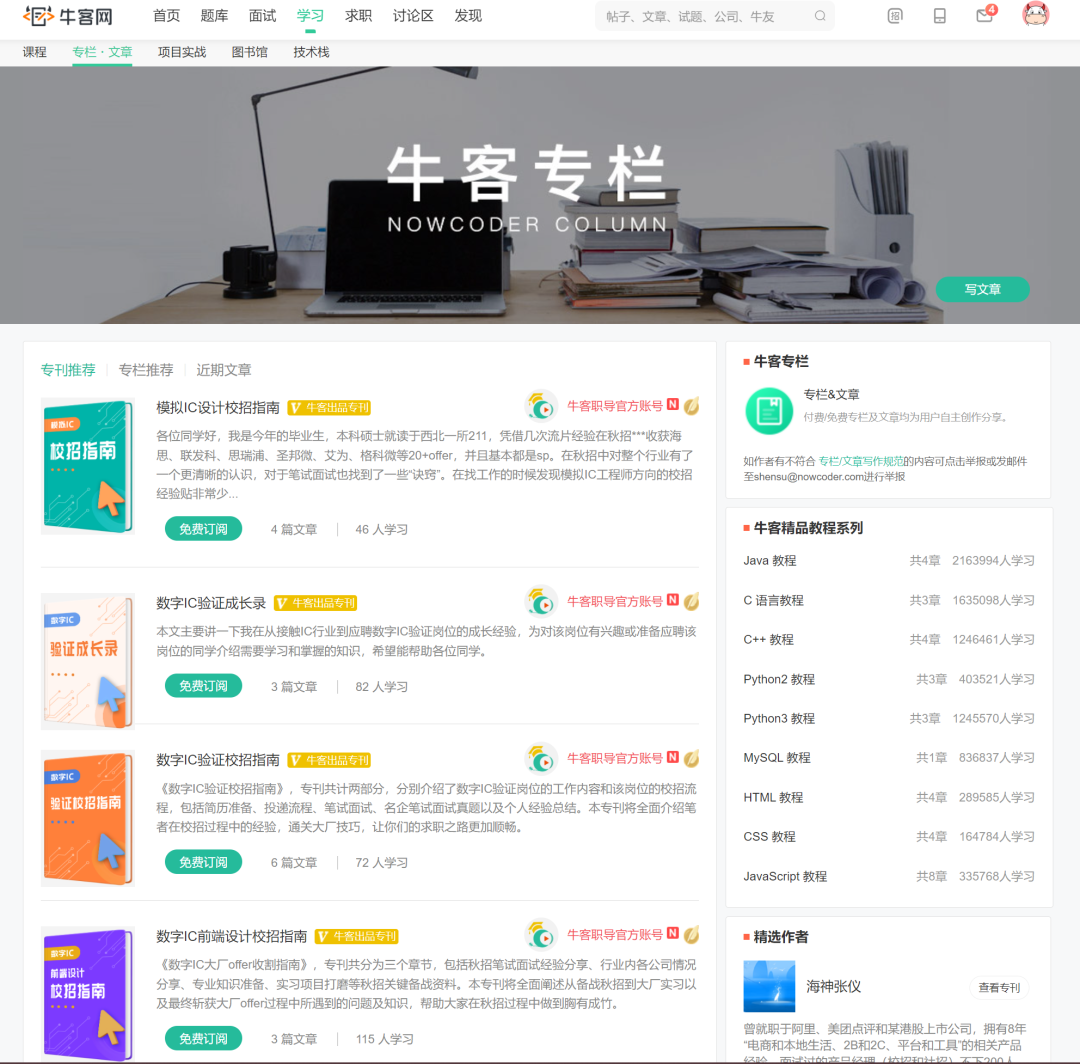Click 免费订阅 for 数字IC前端设计校招指南
The height and width of the screenshot is (1064, 1080).
(x=203, y=1039)
